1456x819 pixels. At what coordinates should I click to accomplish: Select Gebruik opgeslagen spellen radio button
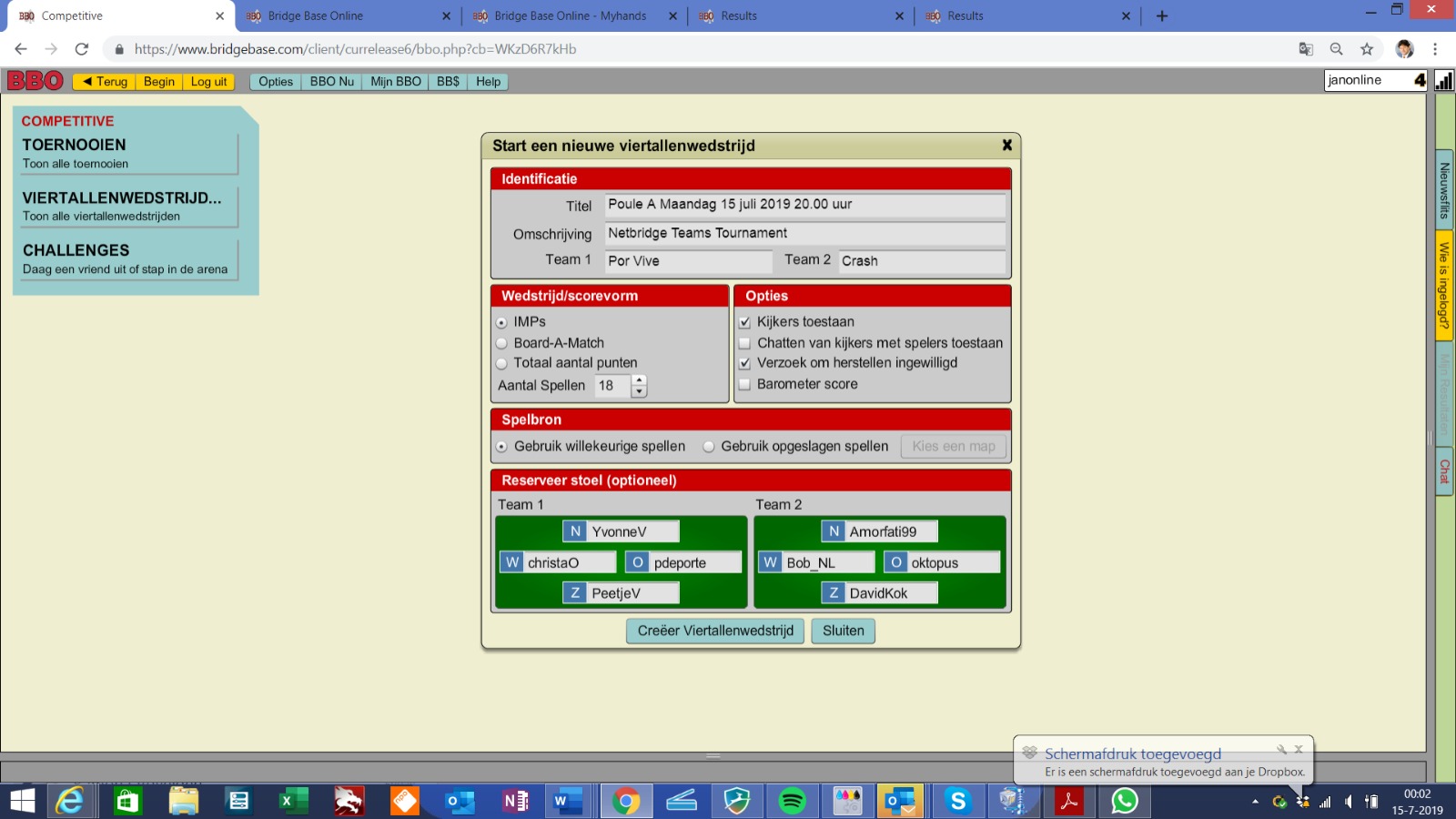click(709, 447)
